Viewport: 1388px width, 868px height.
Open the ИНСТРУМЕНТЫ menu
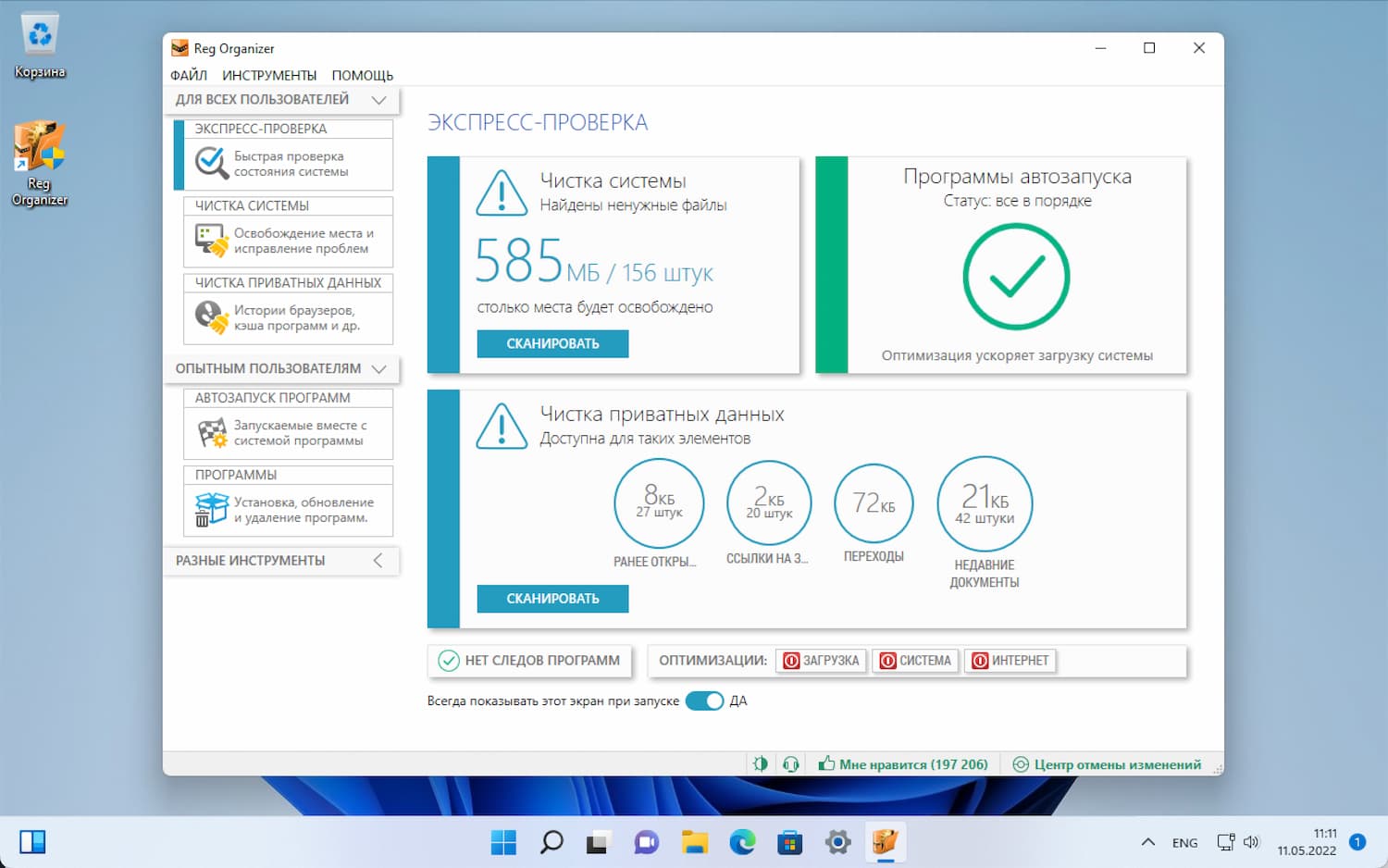pyautogui.click(x=269, y=75)
